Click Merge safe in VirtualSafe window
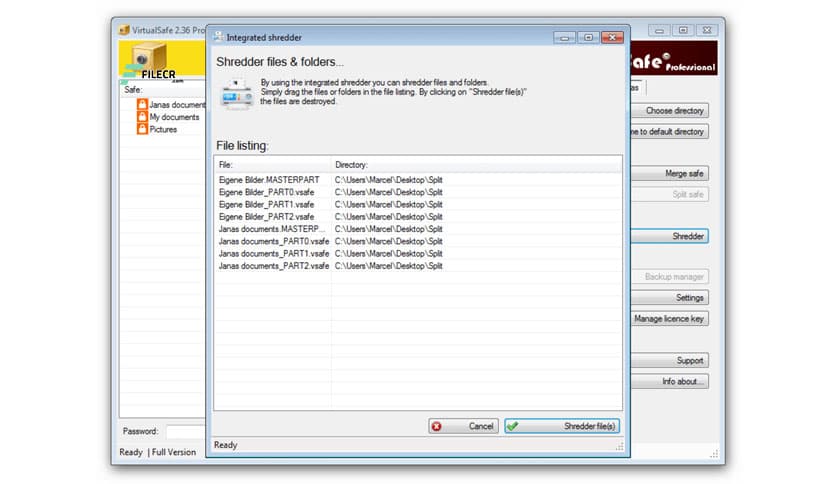836x484 pixels. click(670, 174)
